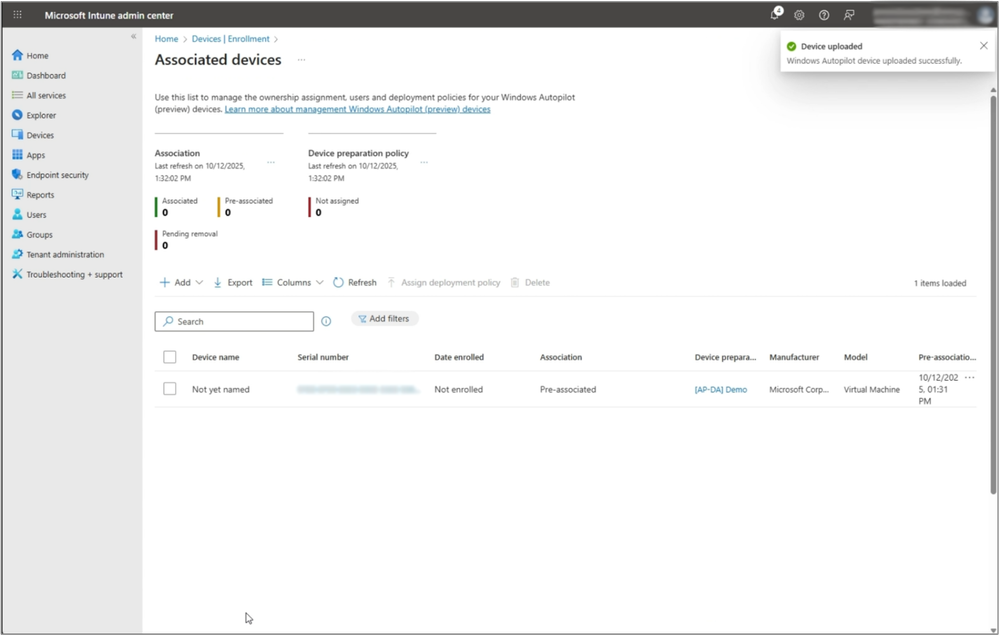
Task: Expand the Columns dropdown
Action: click(292, 282)
